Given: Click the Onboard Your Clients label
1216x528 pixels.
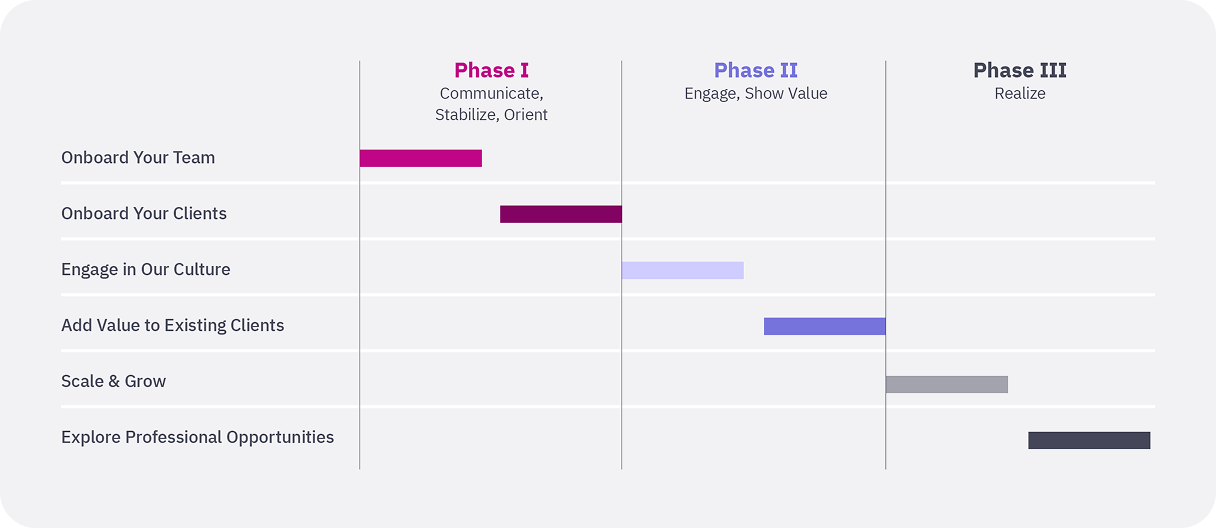Looking at the screenshot, I should click(144, 213).
